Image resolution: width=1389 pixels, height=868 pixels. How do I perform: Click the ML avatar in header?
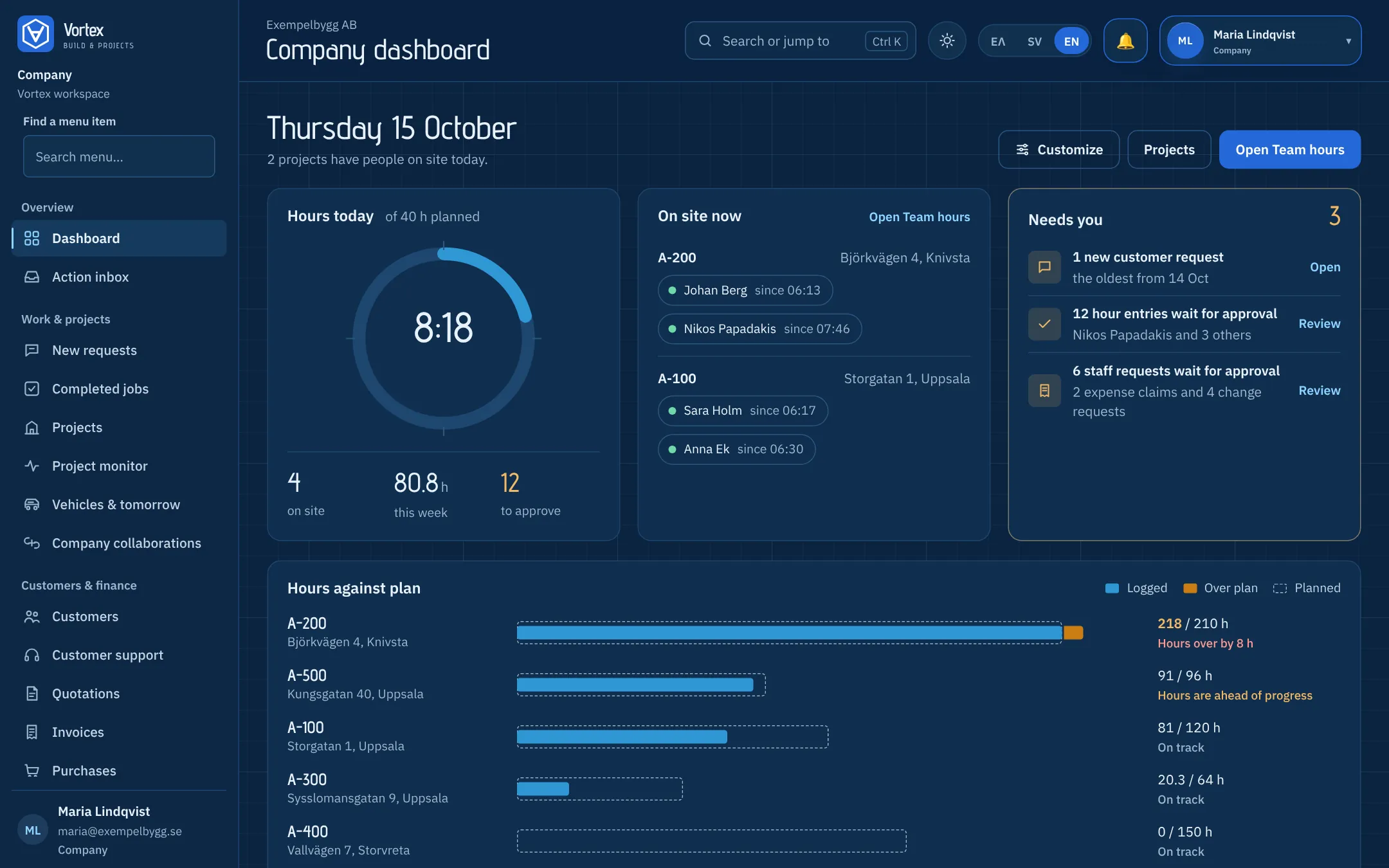[1185, 41]
